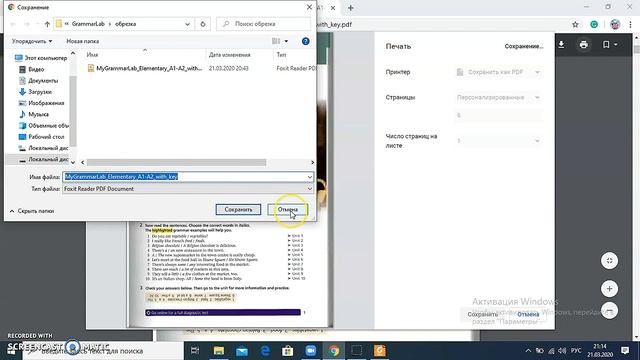Click the Отмена button in save dialog

[287, 209]
